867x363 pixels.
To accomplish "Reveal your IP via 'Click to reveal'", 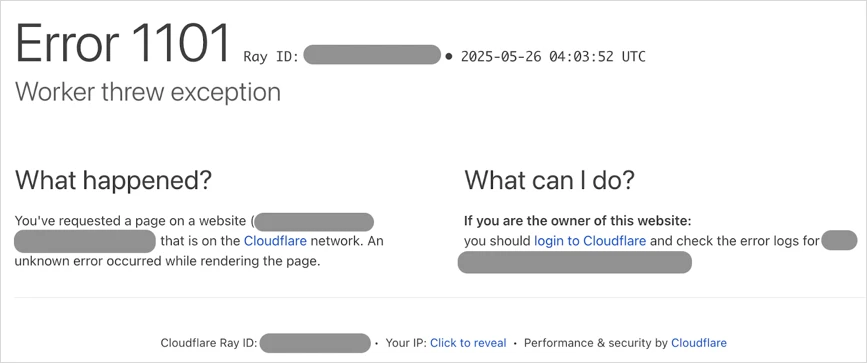I will click(x=468, y=343).
